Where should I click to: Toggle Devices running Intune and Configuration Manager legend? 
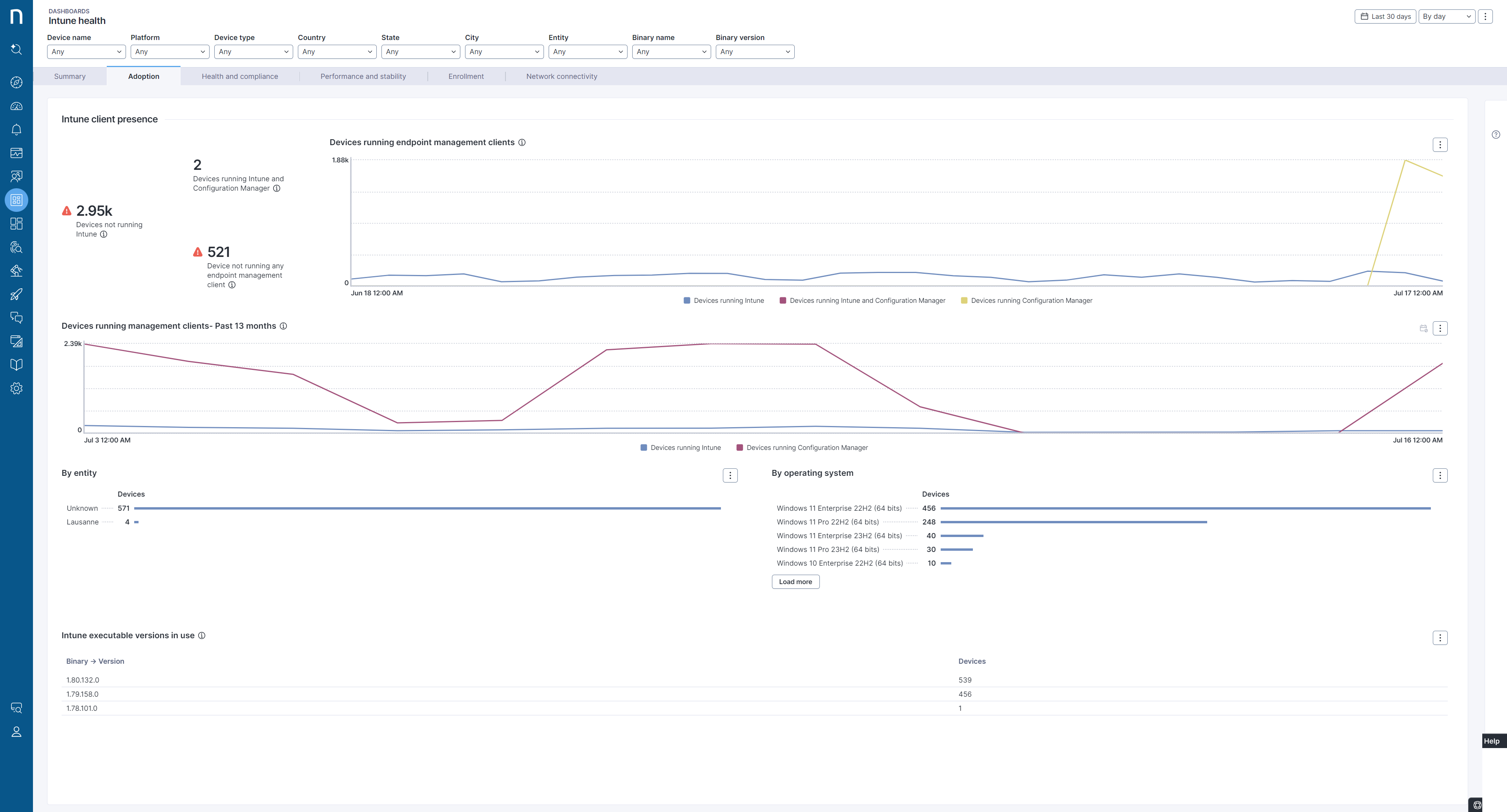(867, 300)
